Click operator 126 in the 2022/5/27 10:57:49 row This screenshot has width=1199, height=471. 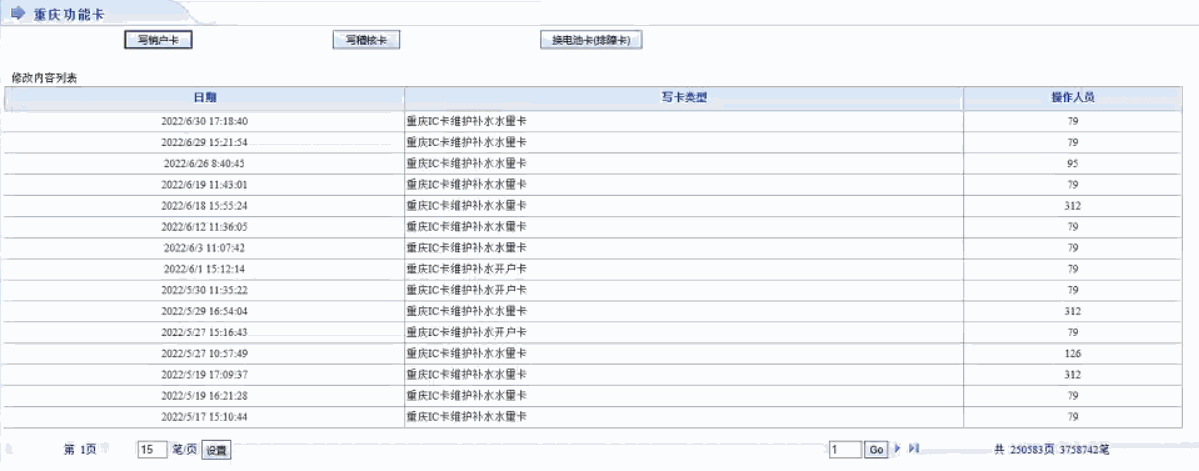point(1072,353)
